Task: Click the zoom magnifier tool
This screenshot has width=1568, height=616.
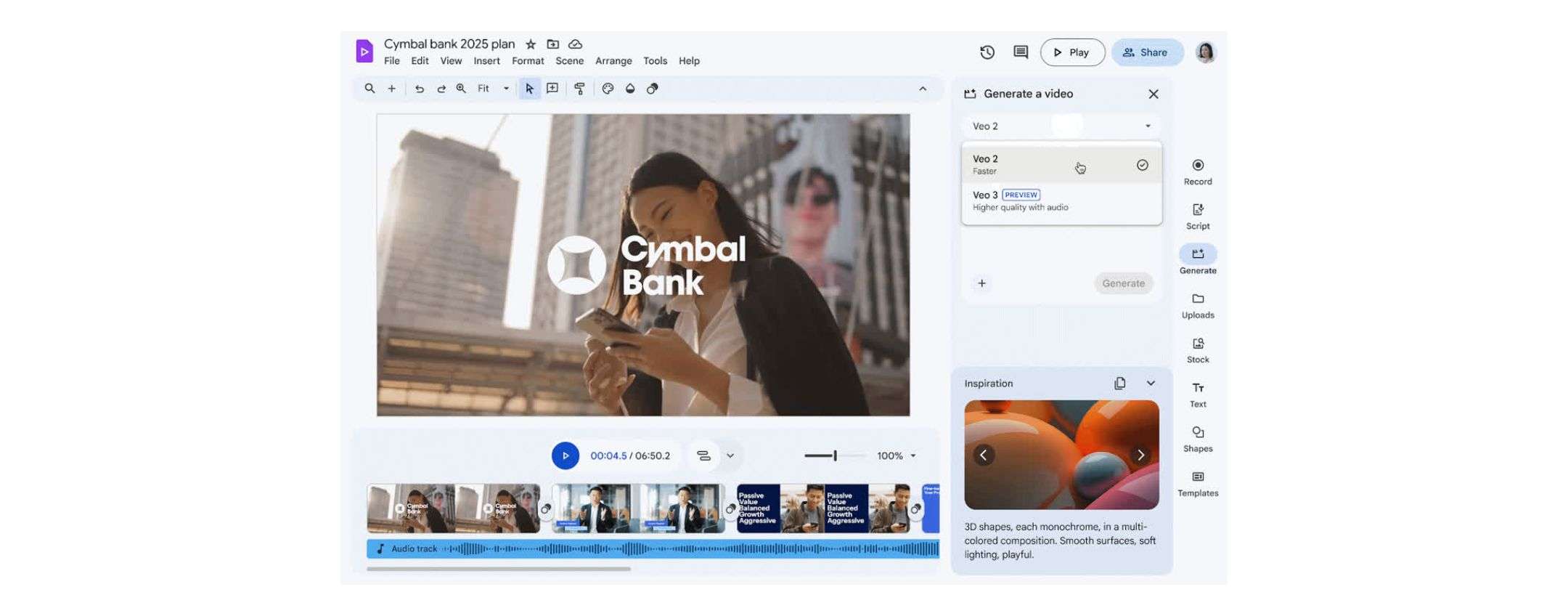Action: point(461,89)
